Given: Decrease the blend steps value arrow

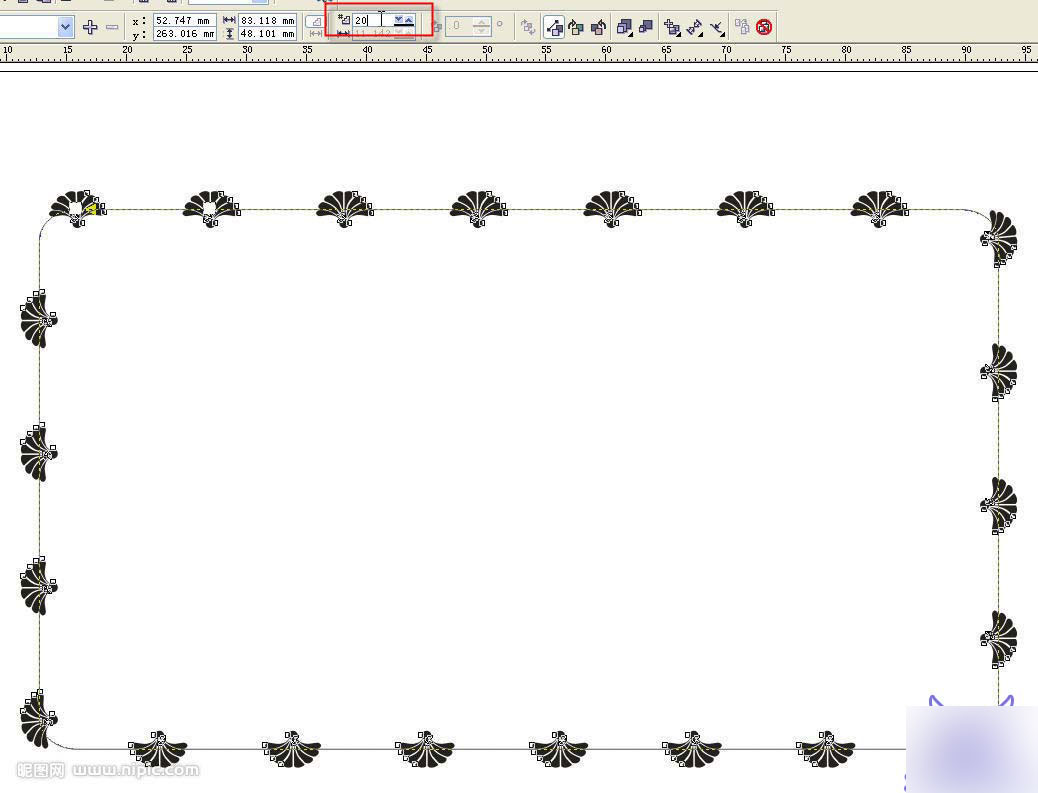Looking at the screenshot, I should [x=399, y=21].
